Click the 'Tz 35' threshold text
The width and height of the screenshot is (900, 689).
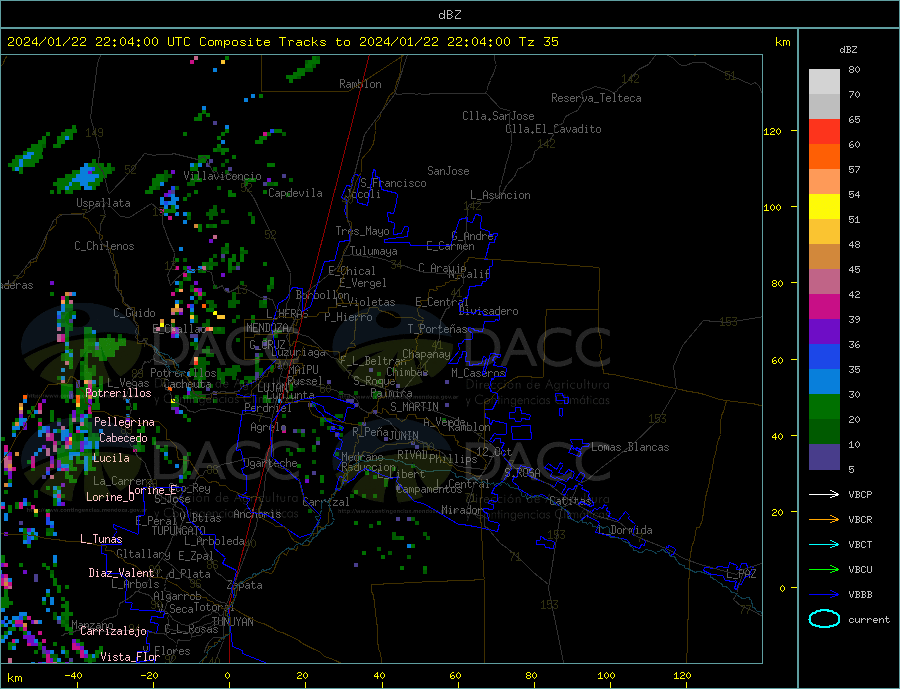coord(538,42)
